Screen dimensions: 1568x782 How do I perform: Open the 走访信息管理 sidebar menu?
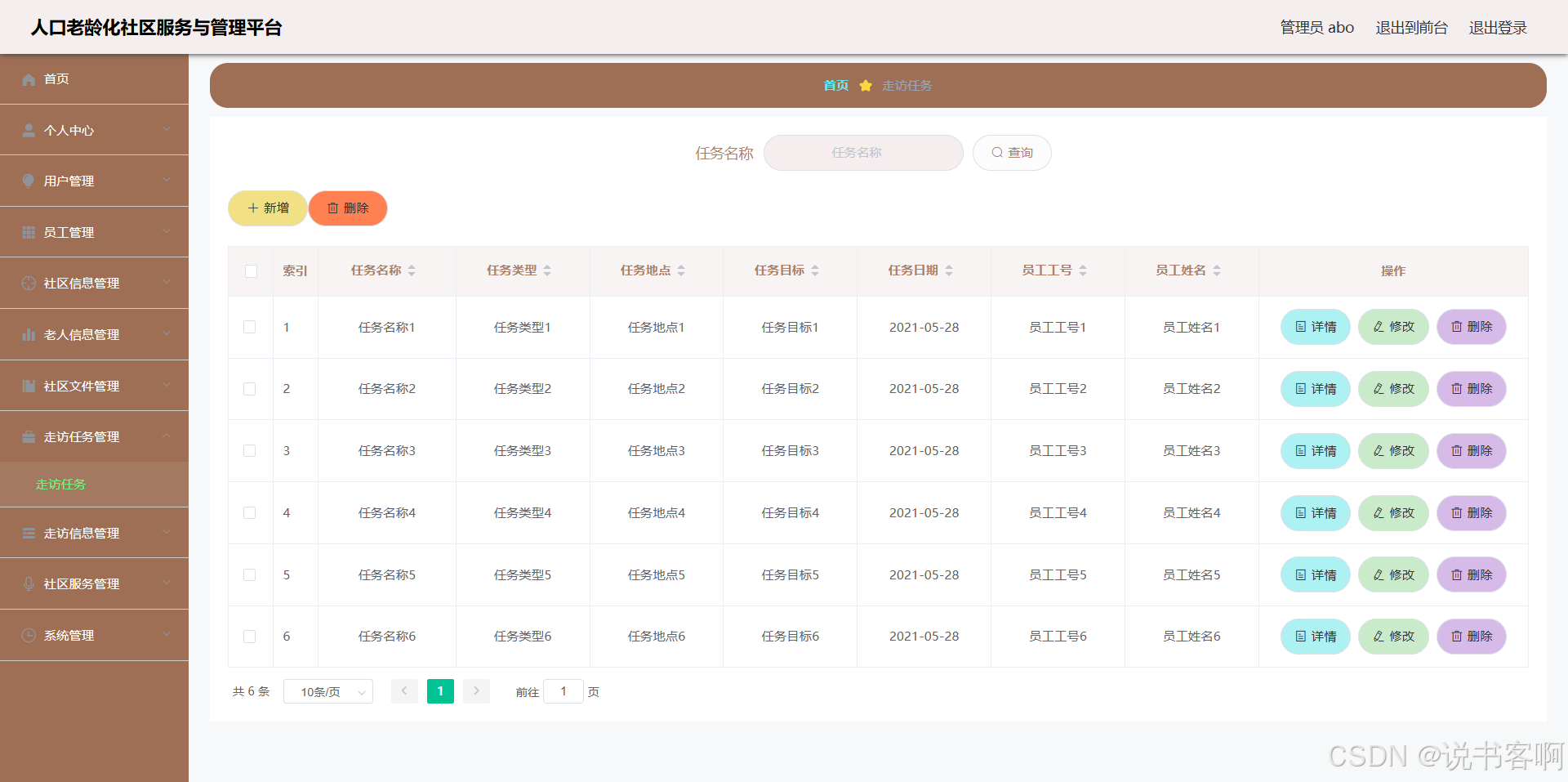(x=94, y=534)
